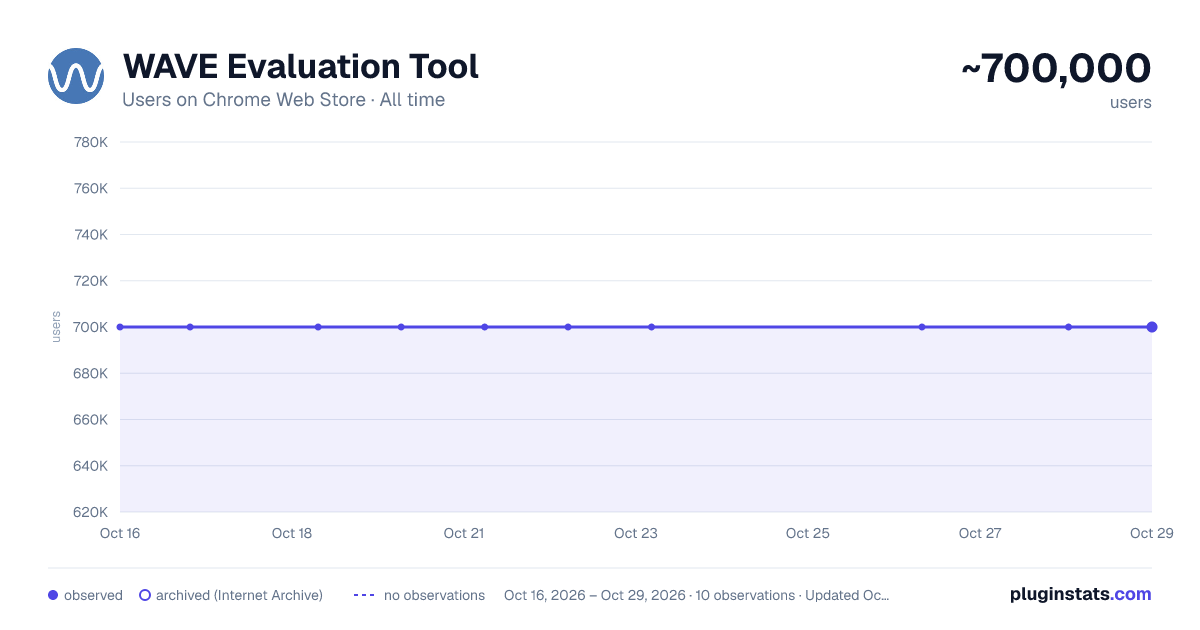Click the dashed 'no observations' legend line
This screenshot has height=630, width=1200.
[x=364, y=595]
